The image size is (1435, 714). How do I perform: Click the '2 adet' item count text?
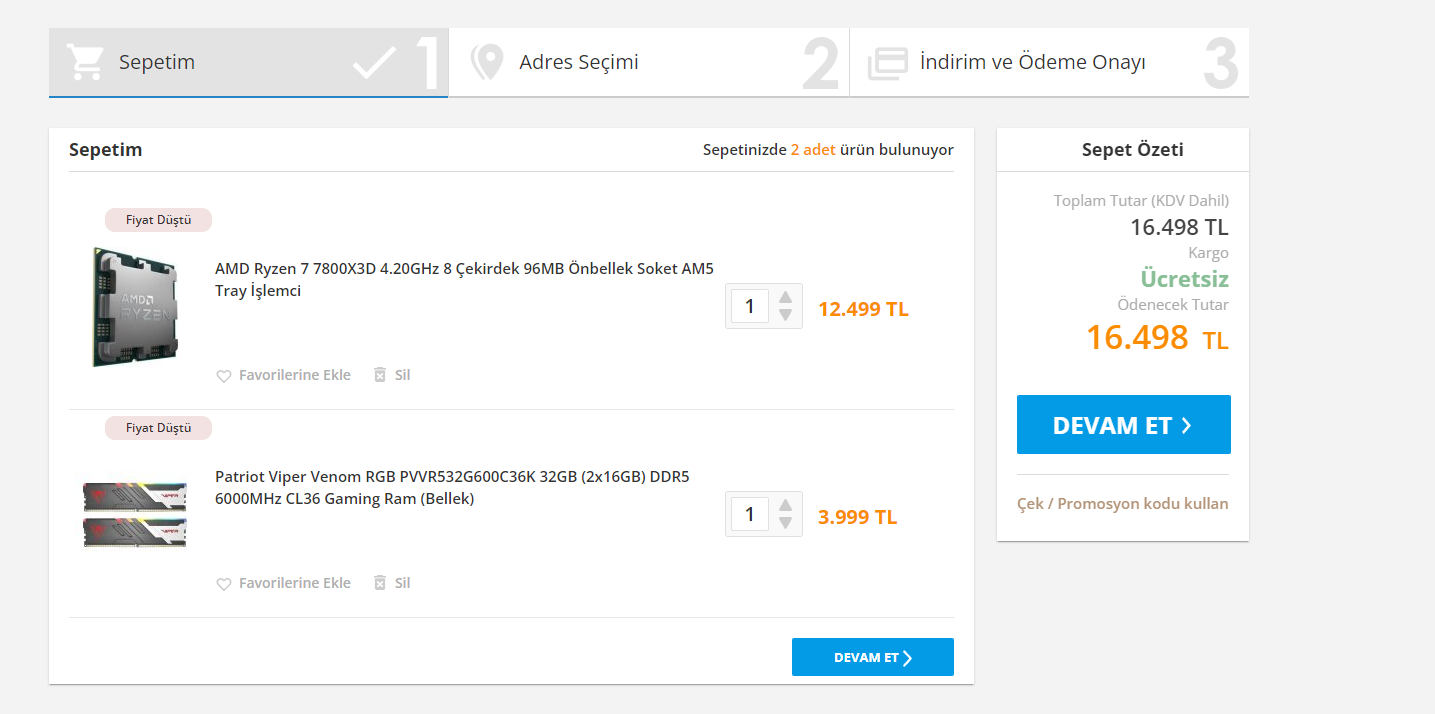click(813, 150)
